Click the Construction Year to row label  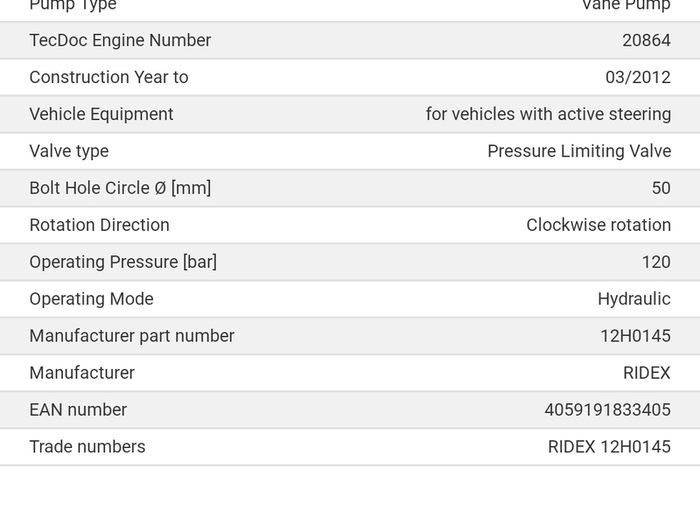tap(109, 77)
